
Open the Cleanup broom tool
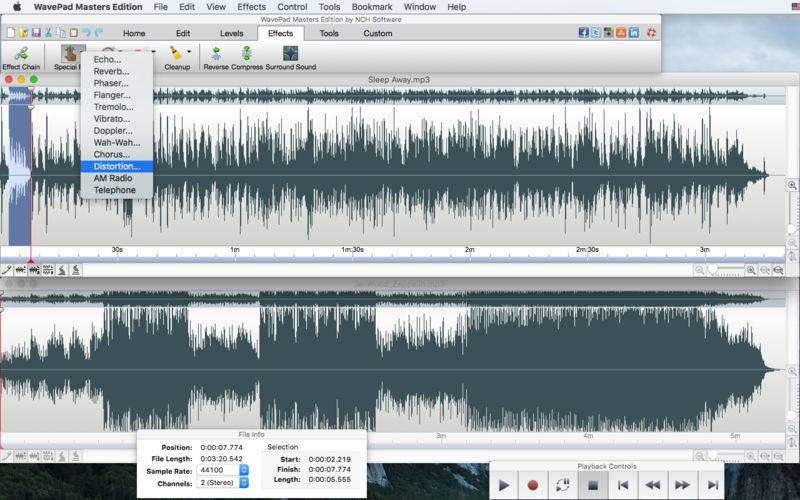click(x=176, y=58)
